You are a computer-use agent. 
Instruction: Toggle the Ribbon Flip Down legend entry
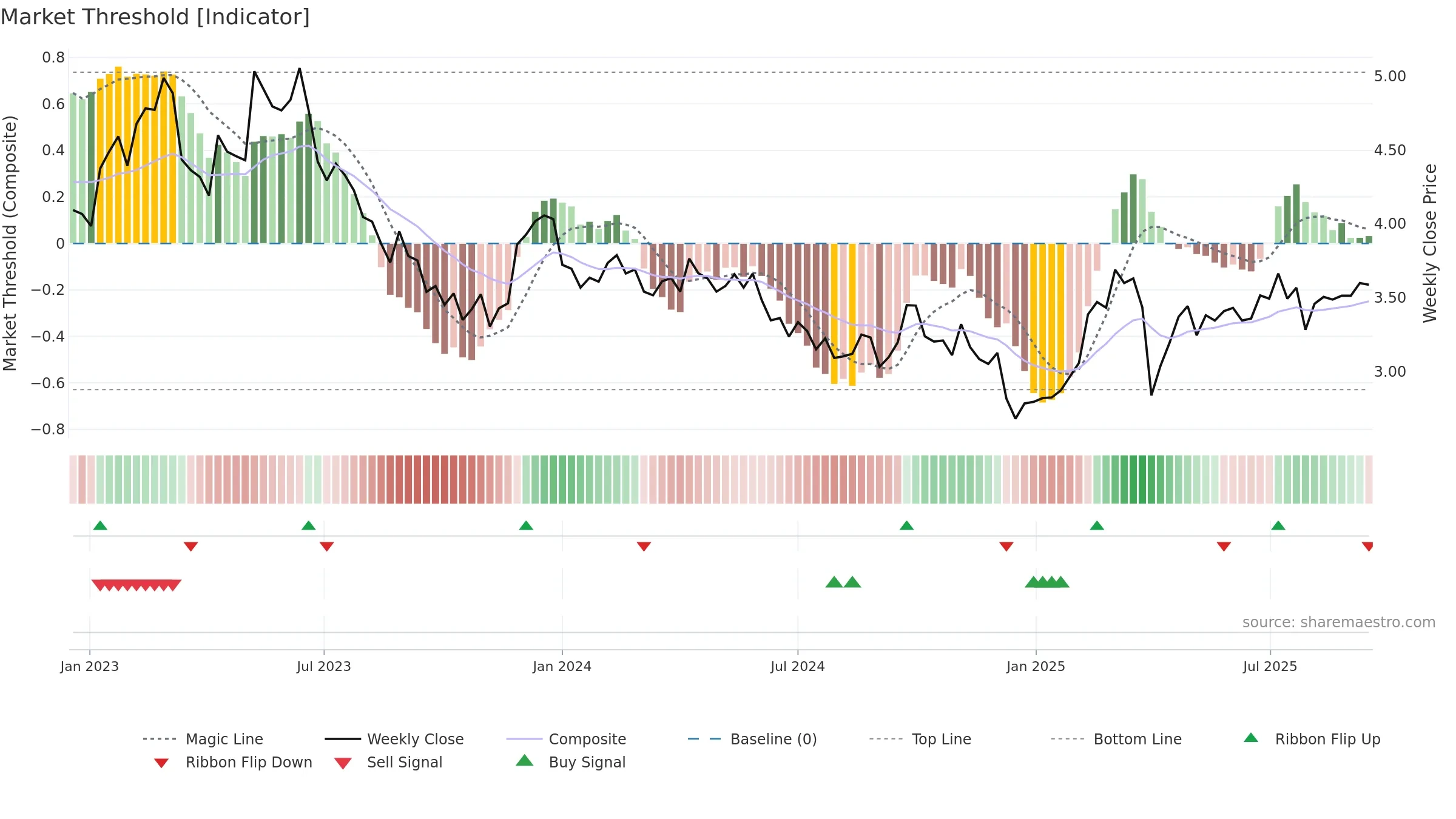[233, 762]
